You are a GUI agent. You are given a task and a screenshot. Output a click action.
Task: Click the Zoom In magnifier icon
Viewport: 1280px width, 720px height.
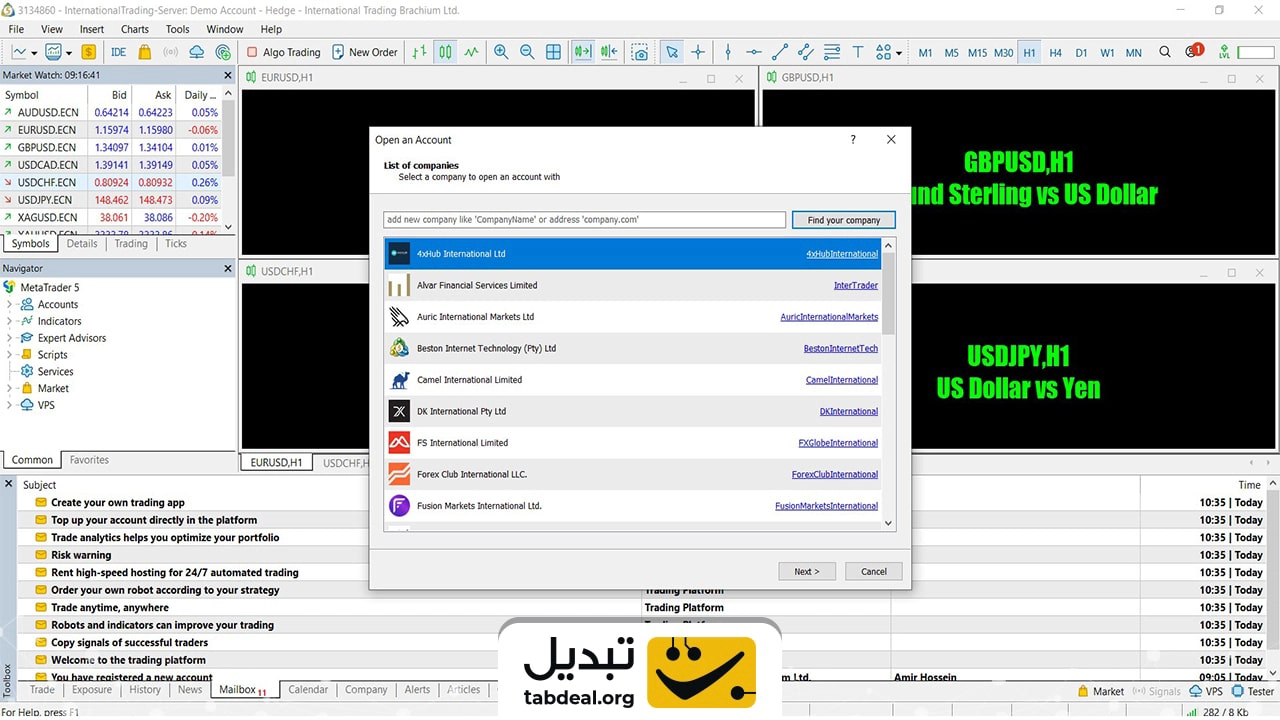tap(501, 52)
